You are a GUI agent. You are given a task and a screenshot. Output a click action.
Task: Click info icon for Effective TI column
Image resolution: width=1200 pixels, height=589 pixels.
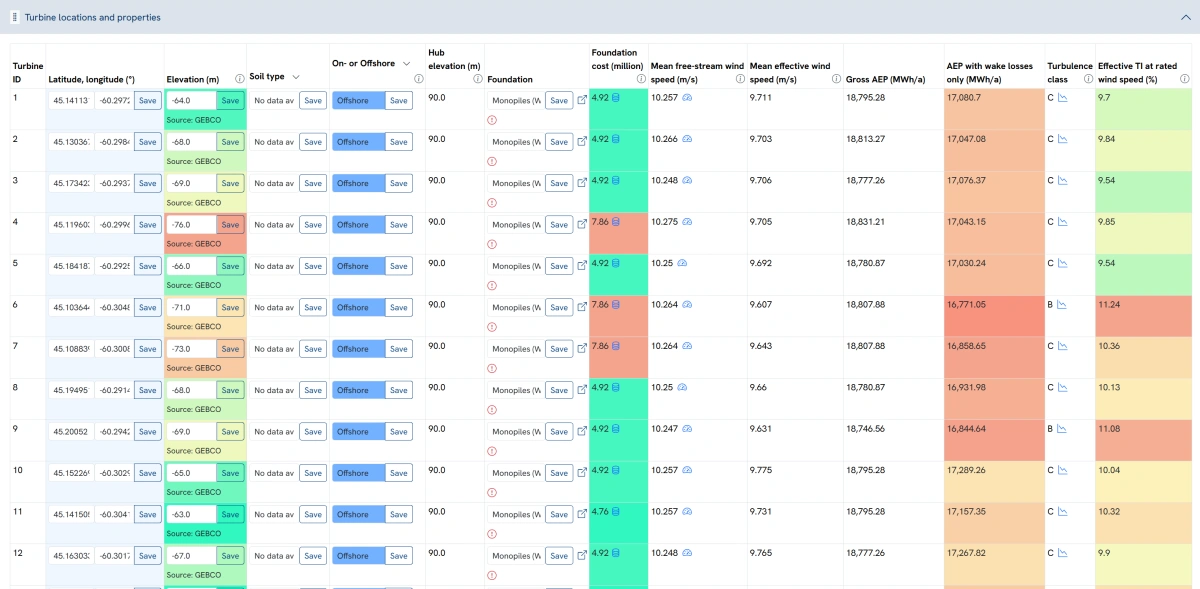pyautogui.click(x=1185, y=79)
